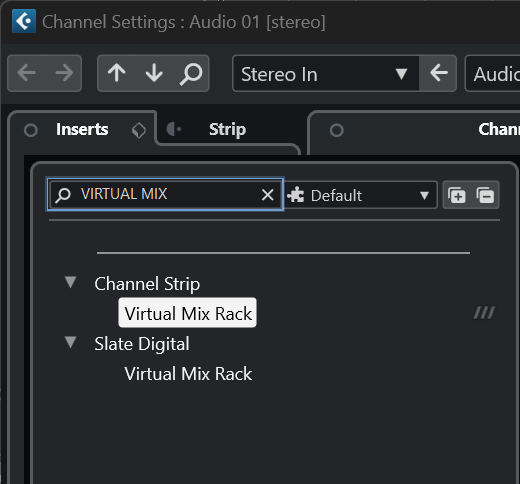The height and width of the screenshot is (484, 520).
Task: Select Virtual Mix Rack under Channel Strip
Action: click(188, 313)
